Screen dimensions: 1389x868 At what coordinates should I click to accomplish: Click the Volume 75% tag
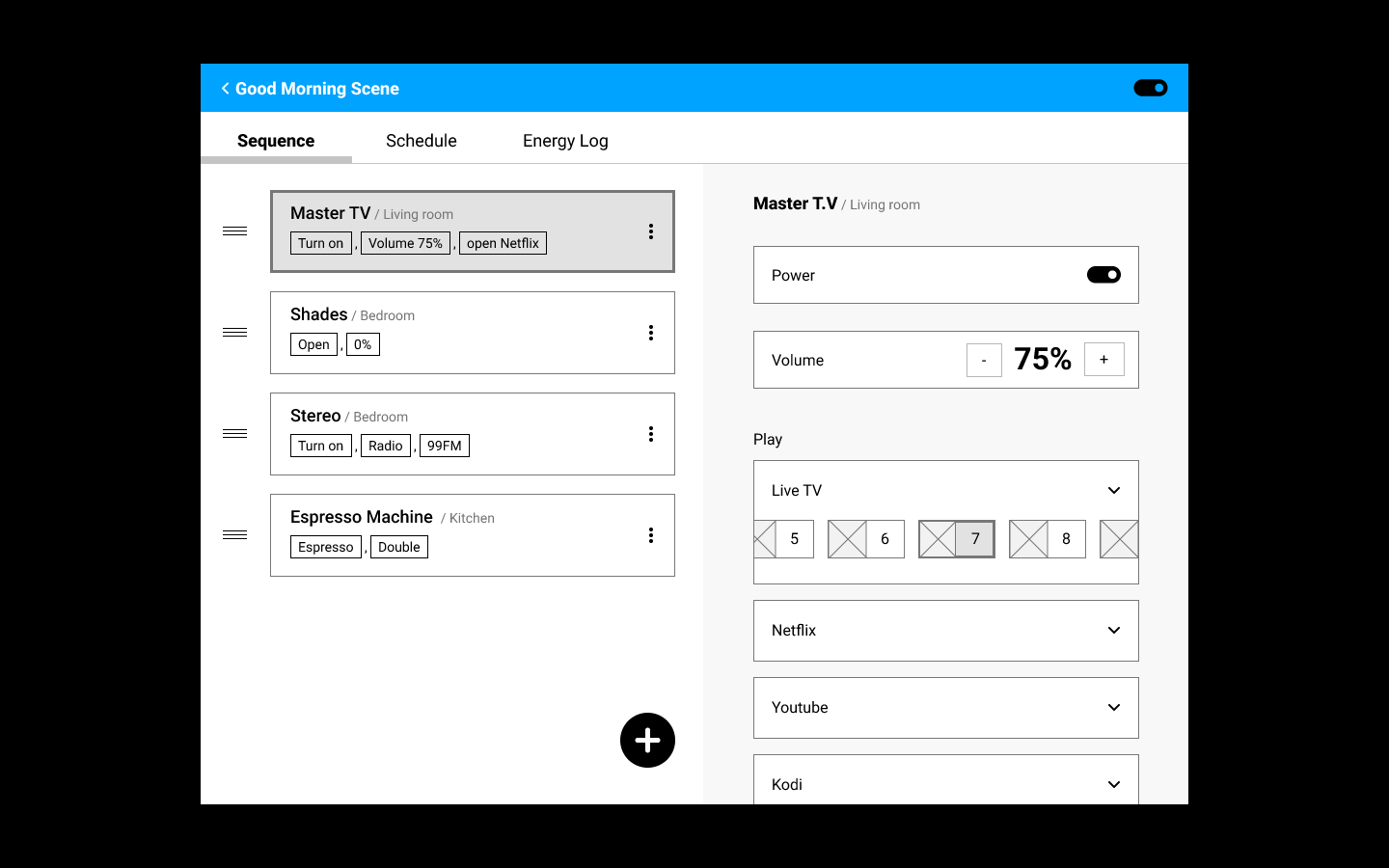click(405, 243)
